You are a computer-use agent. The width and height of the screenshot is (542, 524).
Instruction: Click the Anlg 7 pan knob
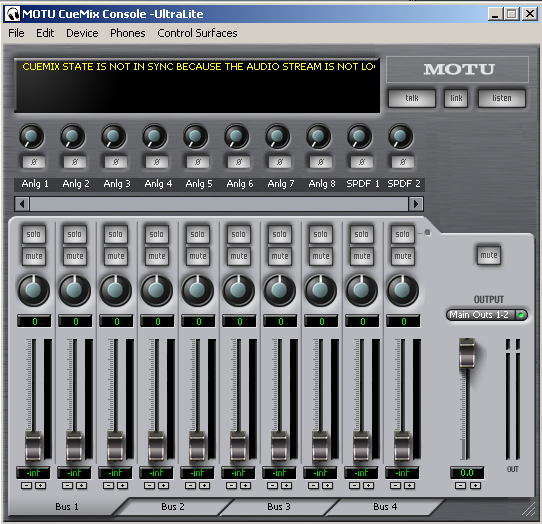pos(280,290)
